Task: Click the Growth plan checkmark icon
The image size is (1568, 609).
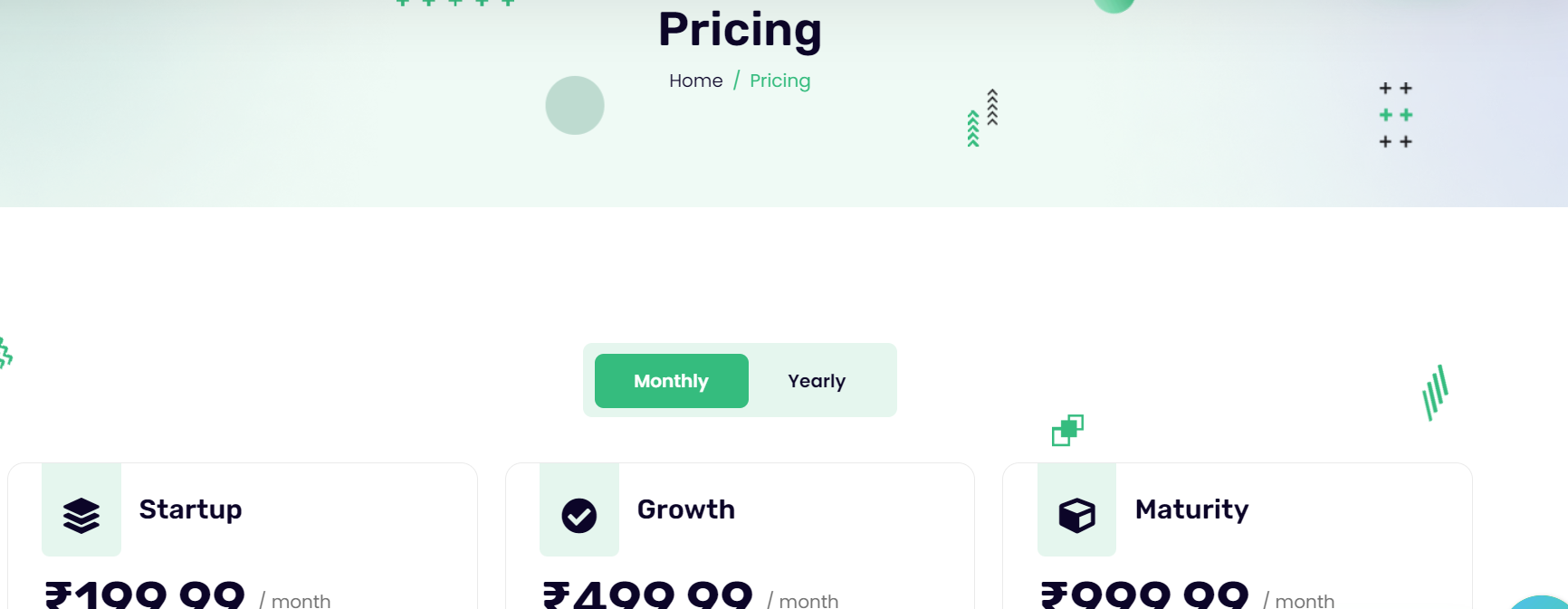Action: tap(579, 516)
